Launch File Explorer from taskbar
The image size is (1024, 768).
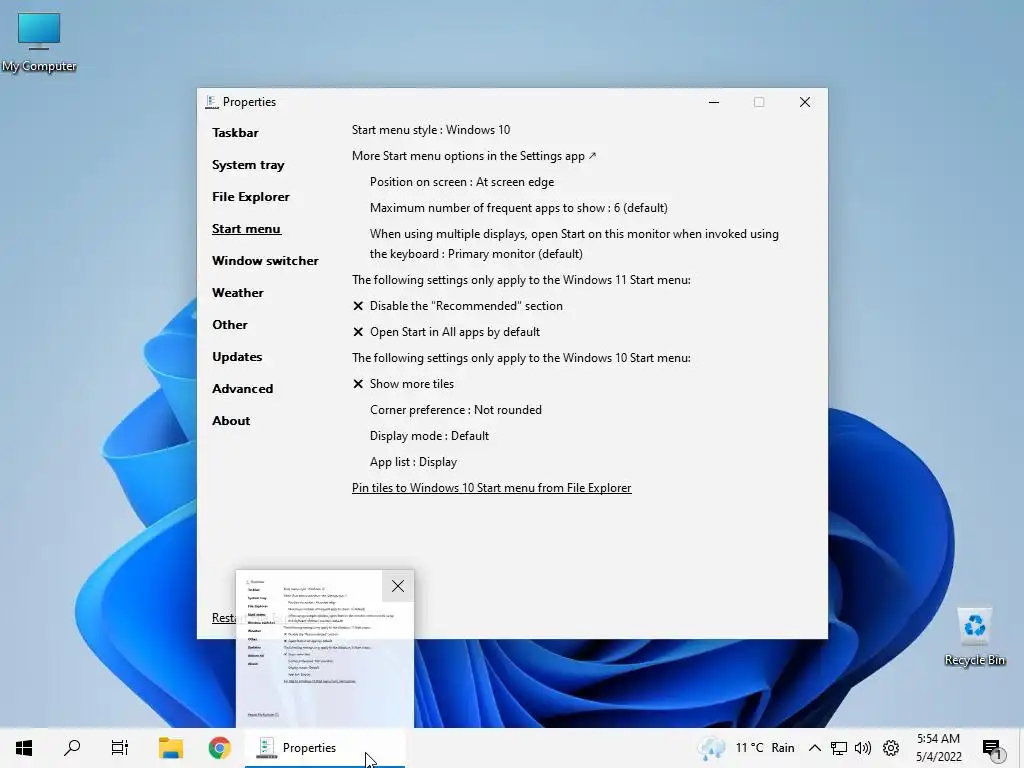[x=171, y=748]
